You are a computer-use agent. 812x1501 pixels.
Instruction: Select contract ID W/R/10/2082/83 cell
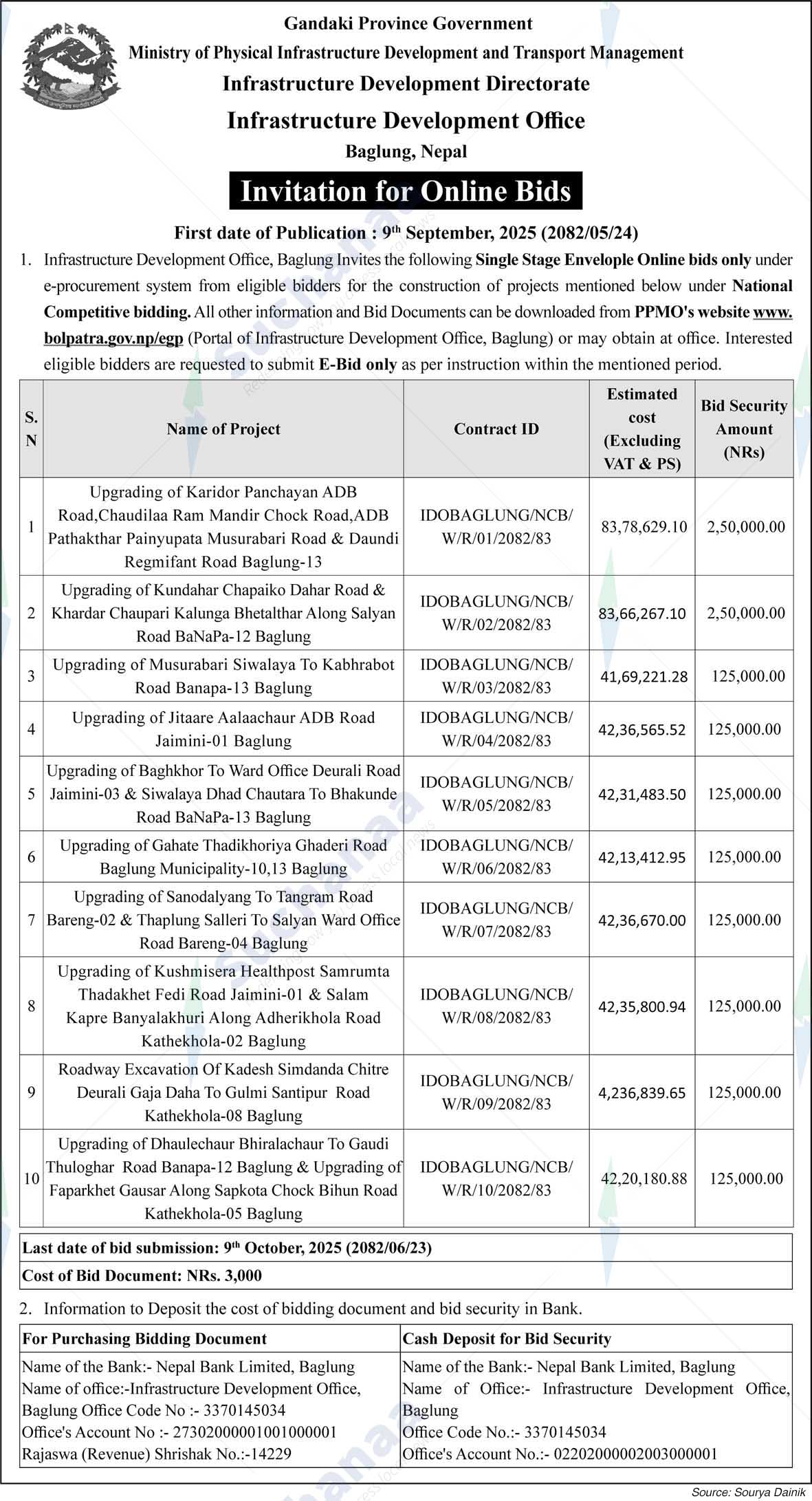point(496,1179)
